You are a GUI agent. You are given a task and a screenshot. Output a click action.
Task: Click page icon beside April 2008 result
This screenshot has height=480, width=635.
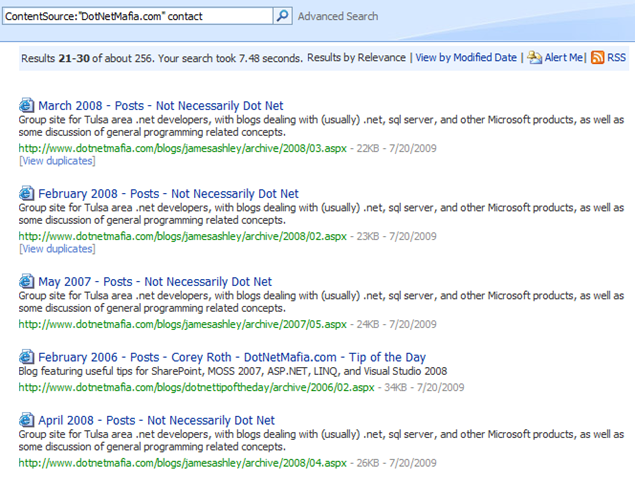click(x=26, y=420)
